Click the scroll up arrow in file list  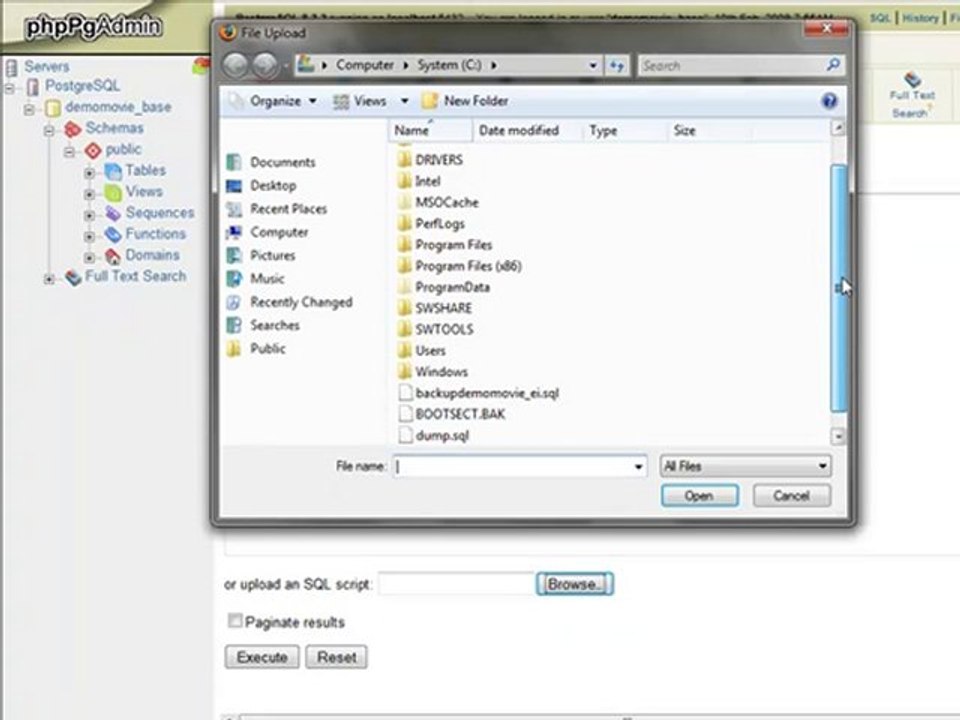pyautogui.click(x=838, y=128)
